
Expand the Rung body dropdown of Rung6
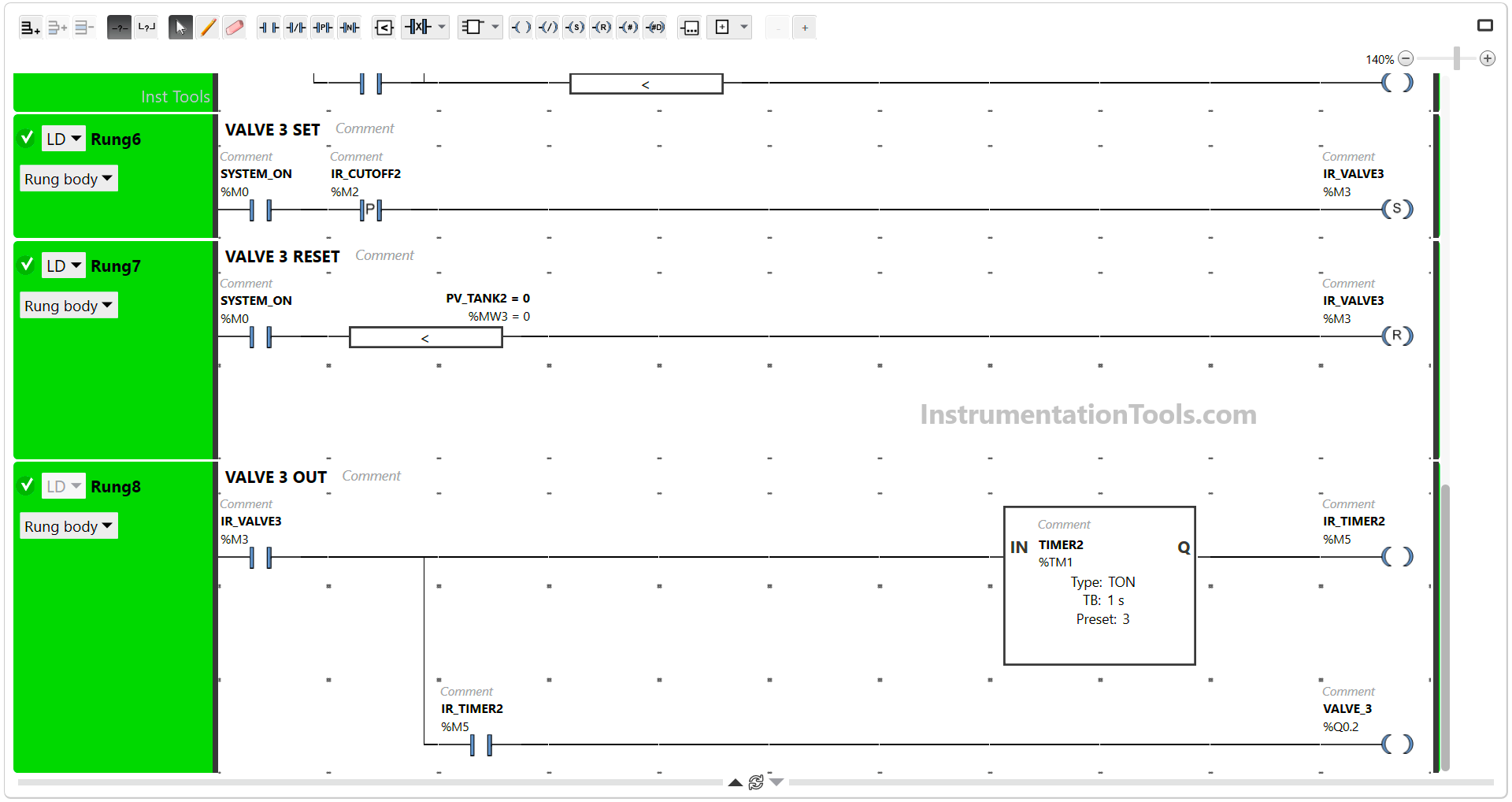click(69, 179)
